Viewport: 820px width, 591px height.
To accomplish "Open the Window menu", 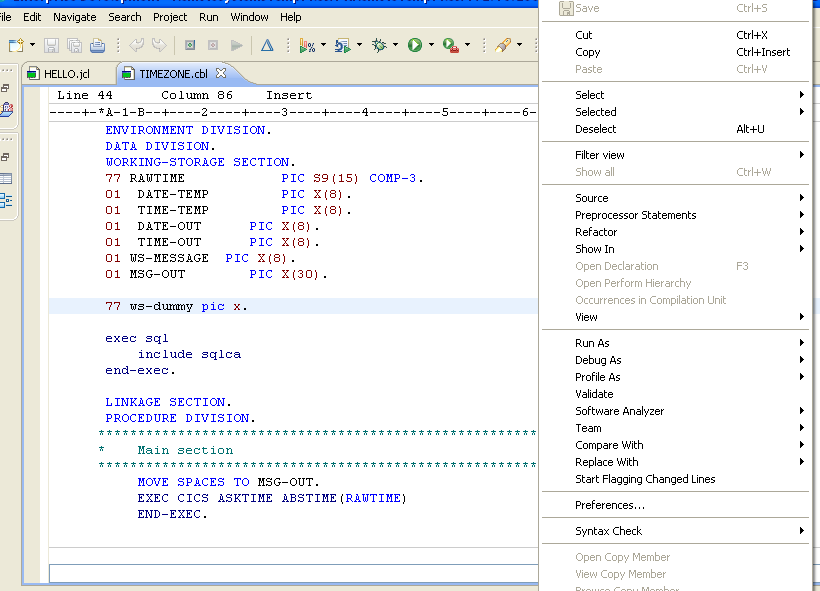I will (249, 17).
